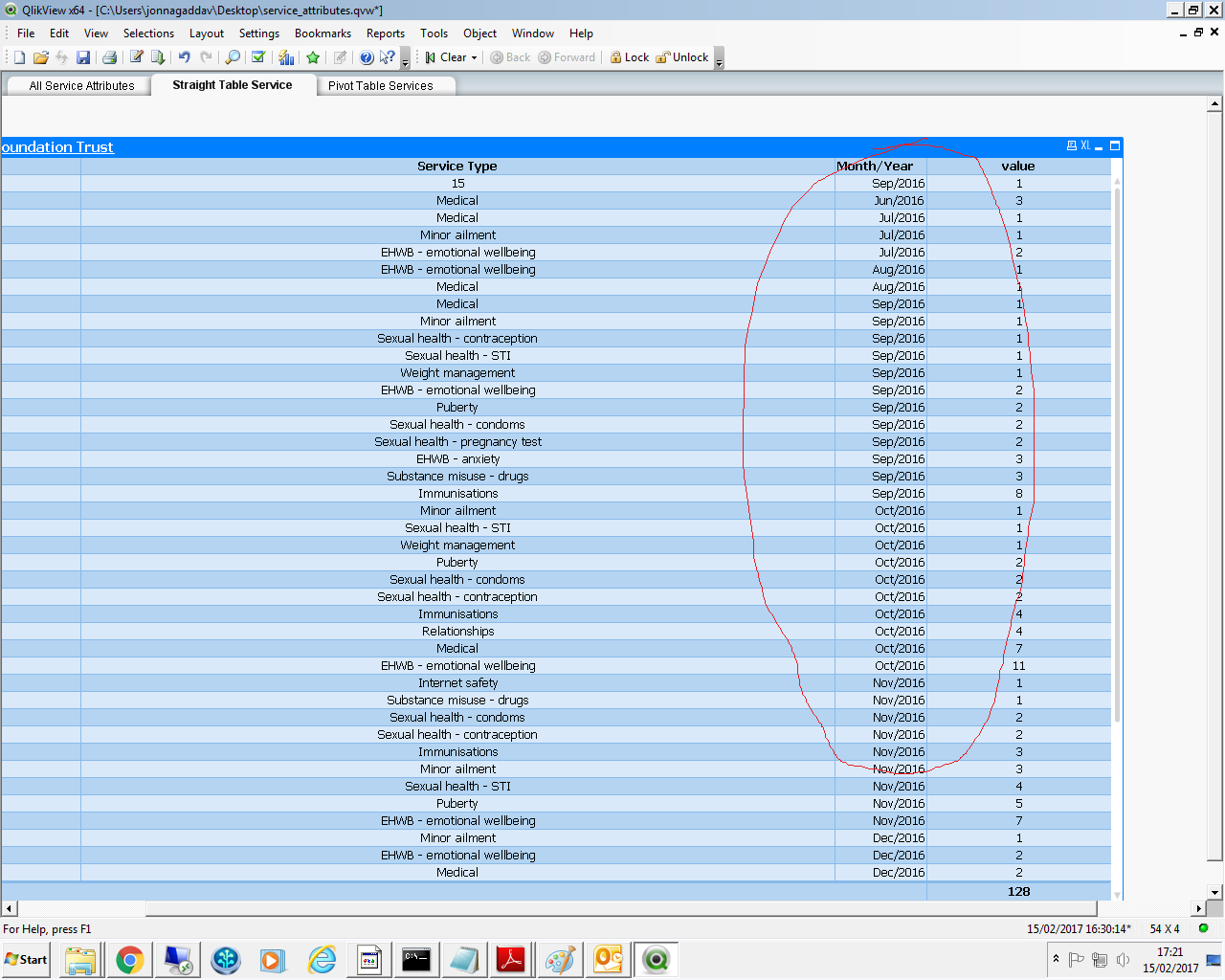Open Paint from taskbar
Screen dimensions: 1225x980
coord(560,960)
